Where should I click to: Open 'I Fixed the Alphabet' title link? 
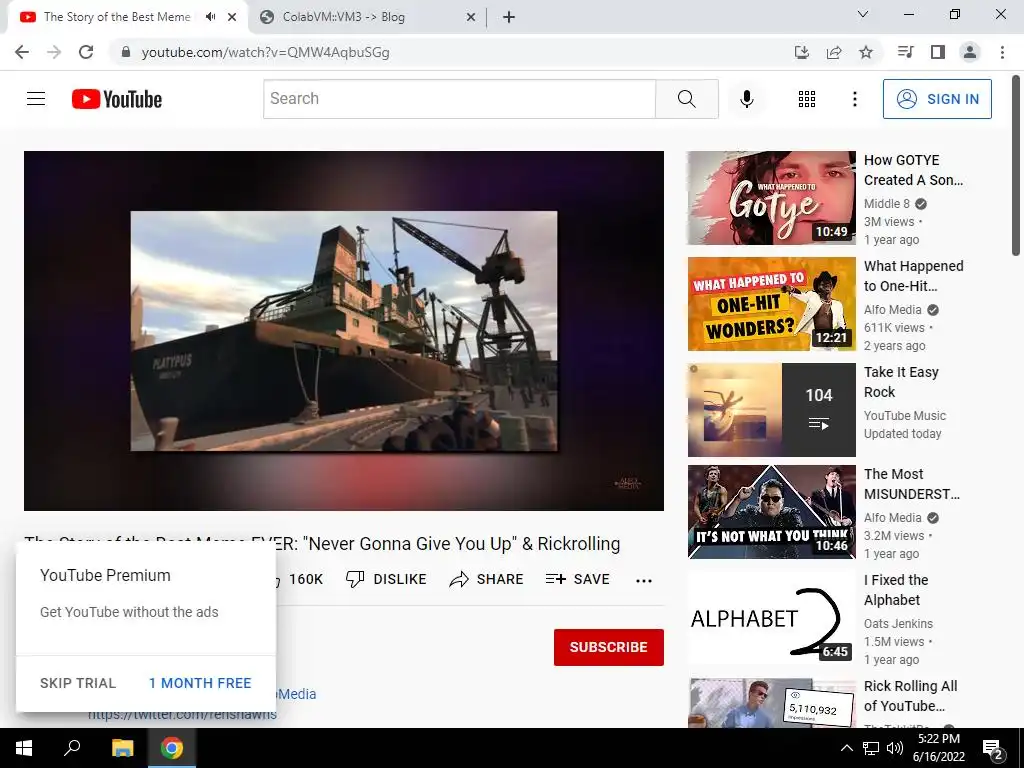pyautogui.click(x=896, y=590)
